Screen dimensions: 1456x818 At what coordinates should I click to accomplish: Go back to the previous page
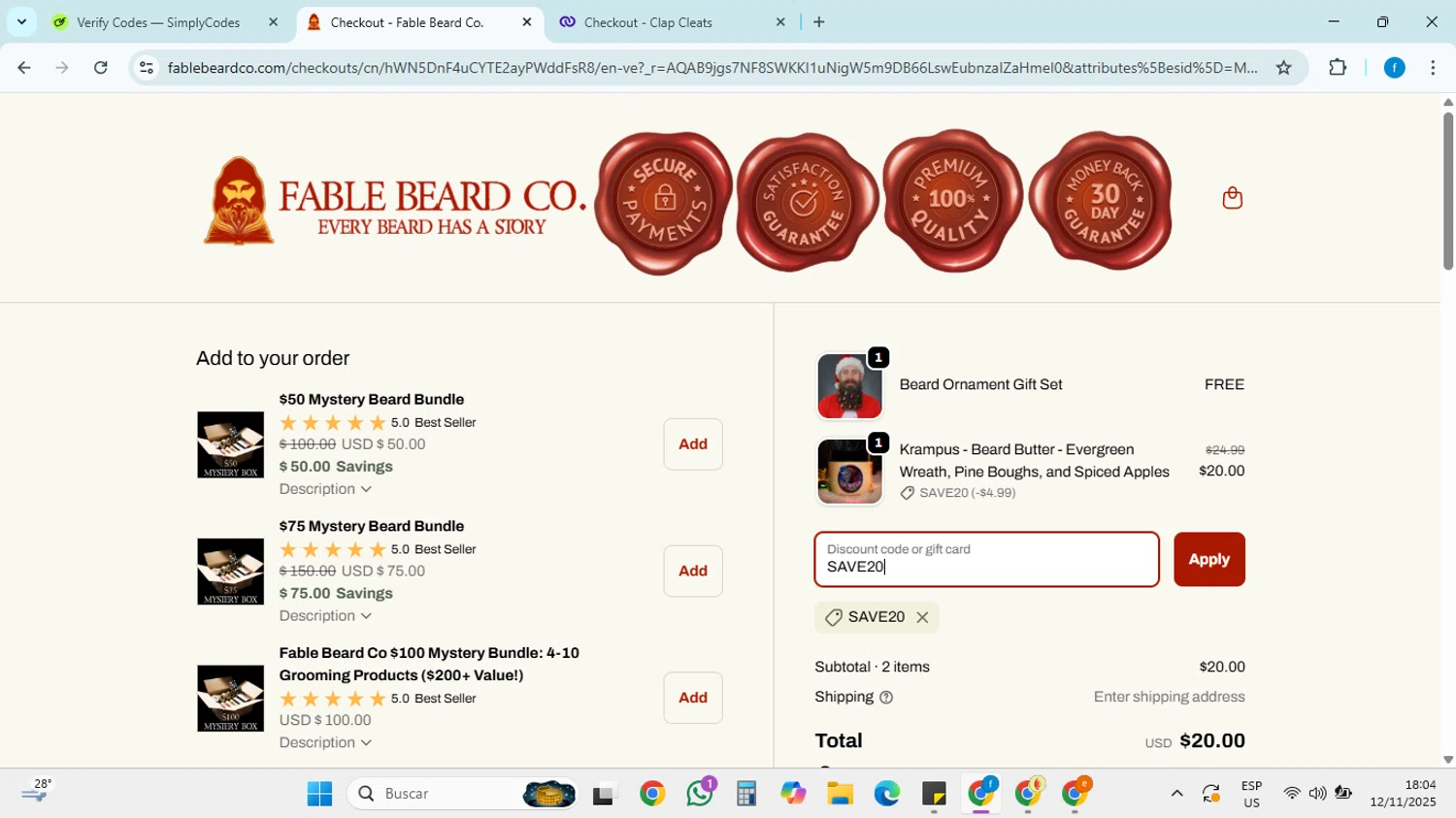pyautogui.click(x=24, y=67)
